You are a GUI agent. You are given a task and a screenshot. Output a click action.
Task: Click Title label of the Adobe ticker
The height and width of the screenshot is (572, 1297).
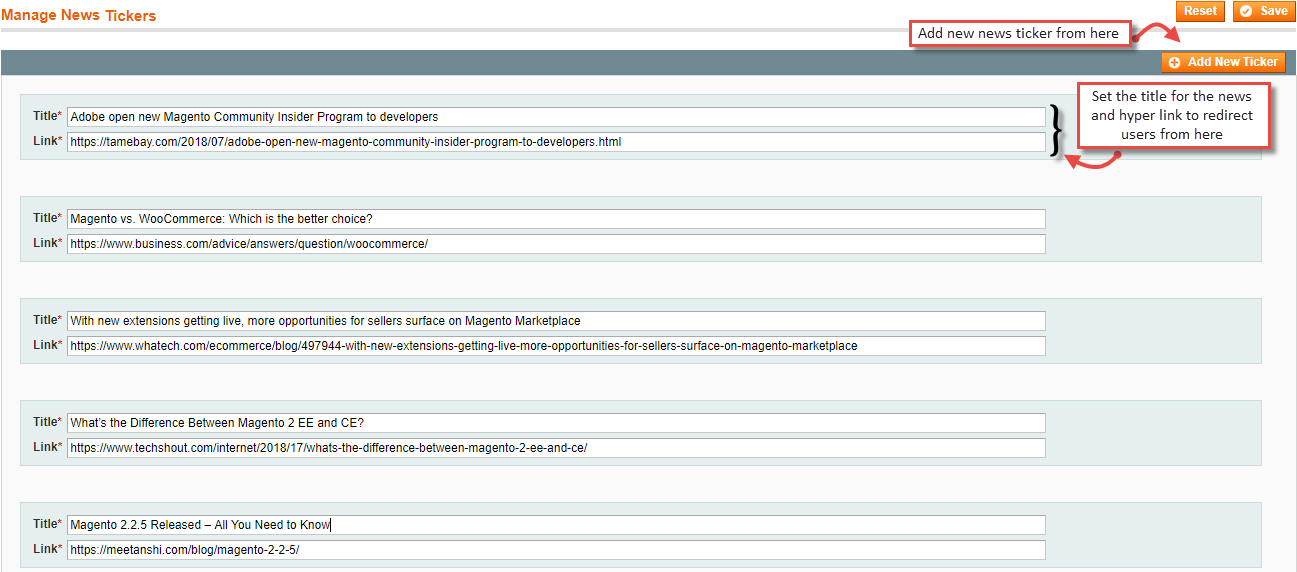point(47,116)
